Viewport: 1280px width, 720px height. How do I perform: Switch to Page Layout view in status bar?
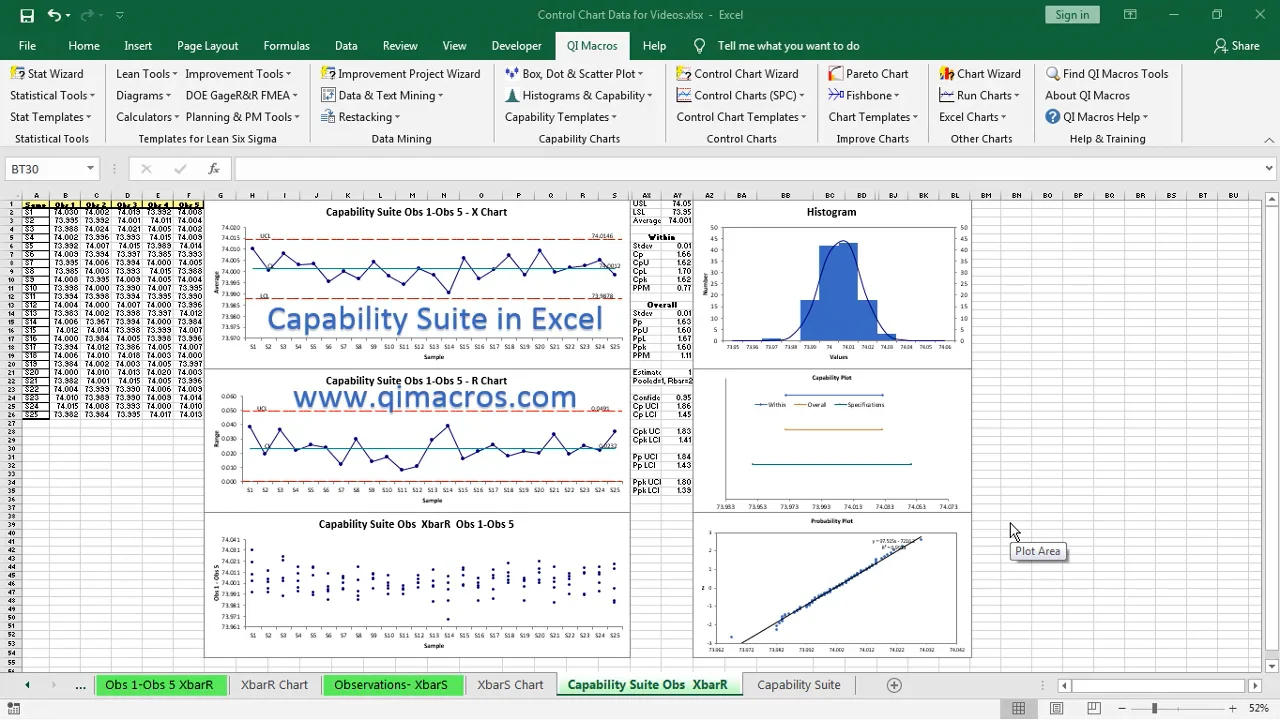point(1056,709)
